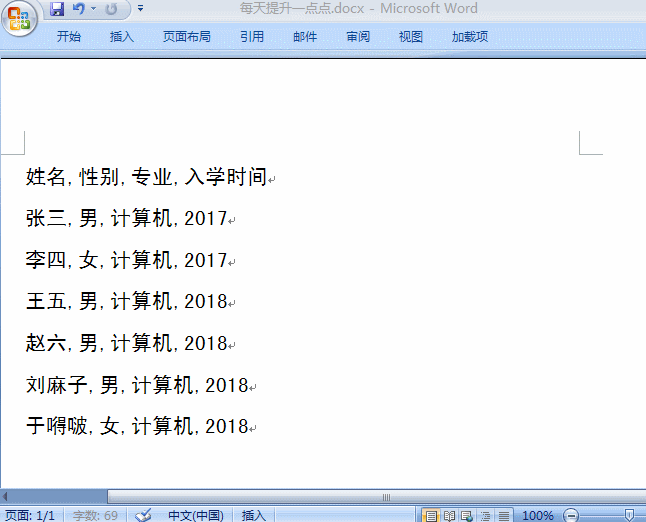
Task: Save the document with the floppy disk icon
Action: tap(57, 9)
